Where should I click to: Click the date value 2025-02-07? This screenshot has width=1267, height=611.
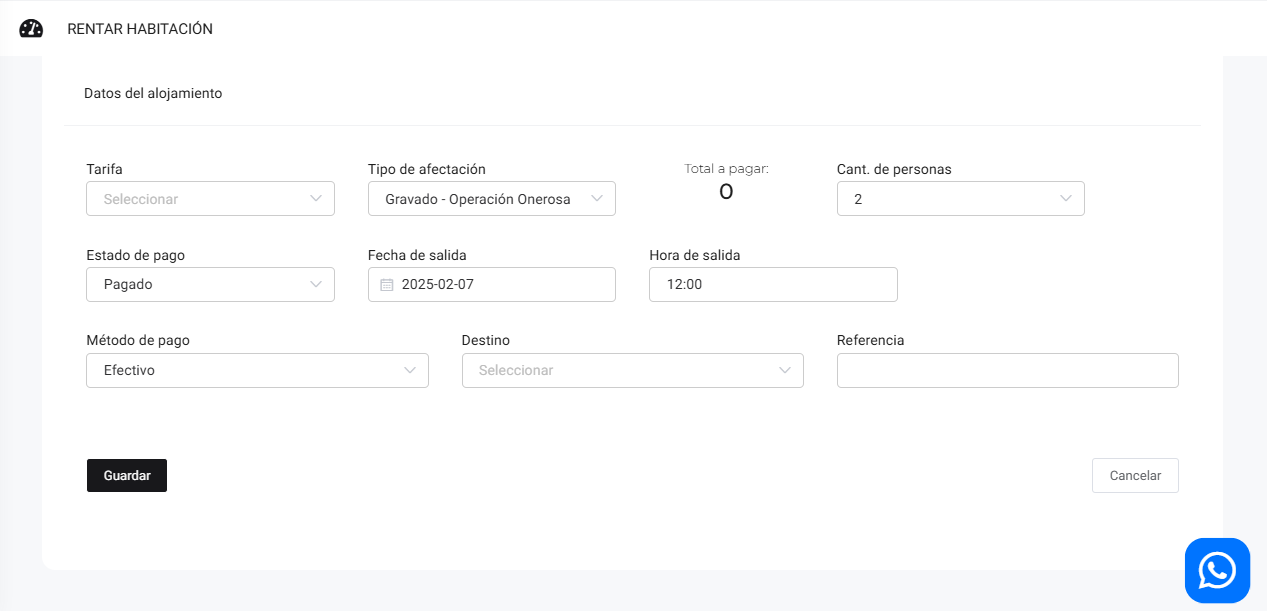(x=438, y=285)
